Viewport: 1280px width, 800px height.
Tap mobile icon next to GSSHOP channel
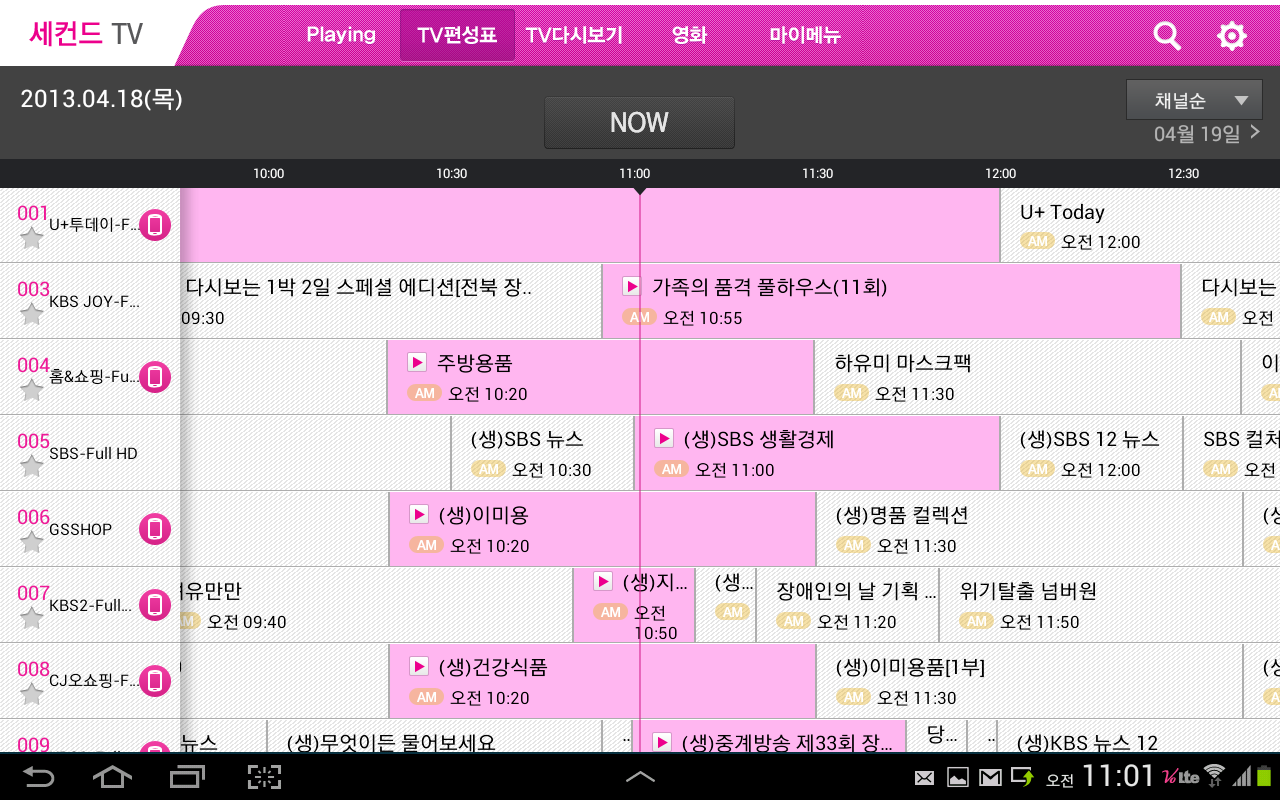point(155,529)
